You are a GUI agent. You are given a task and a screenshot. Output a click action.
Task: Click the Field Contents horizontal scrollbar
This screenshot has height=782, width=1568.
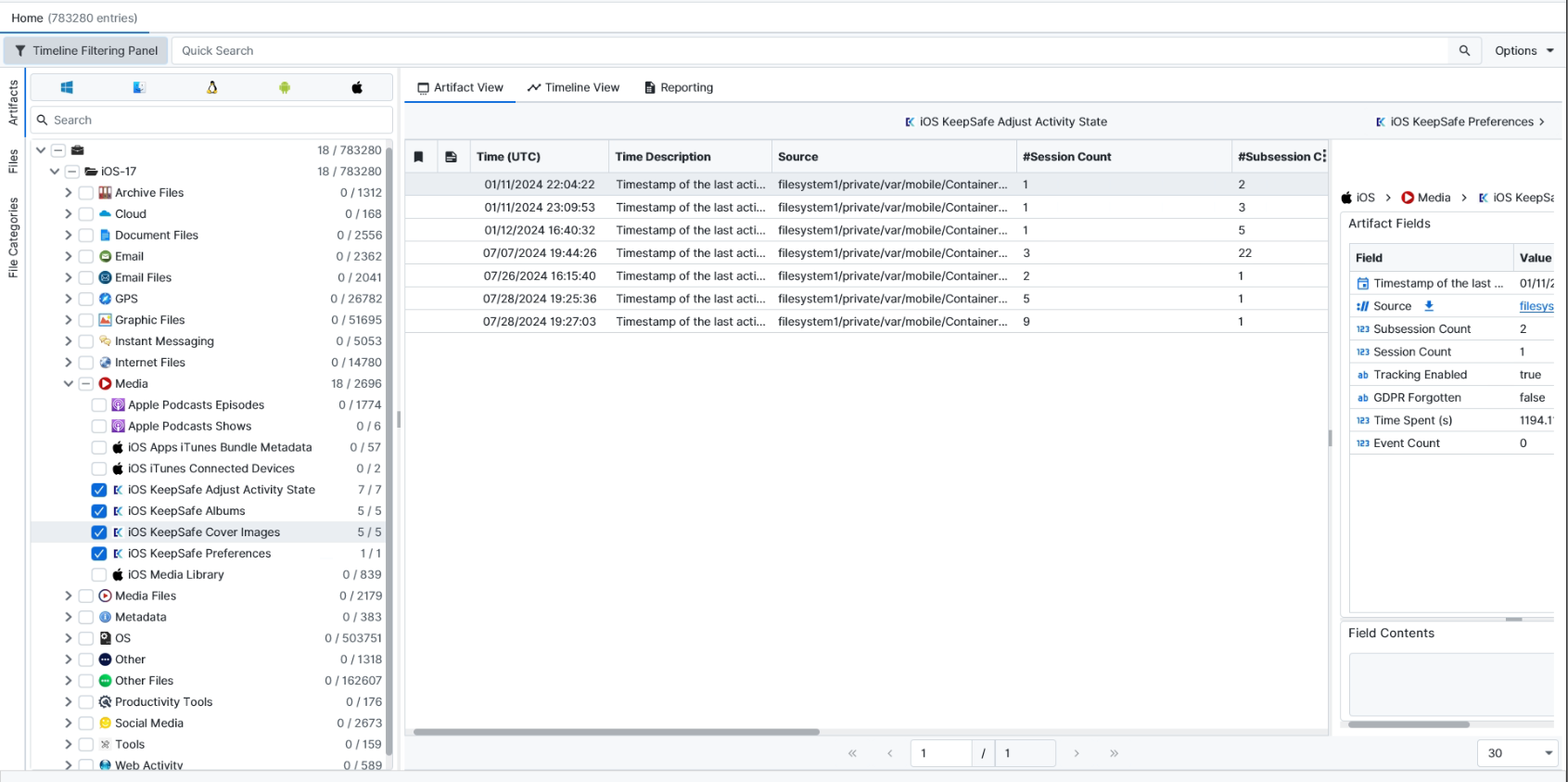click(x=1409, y=724)
